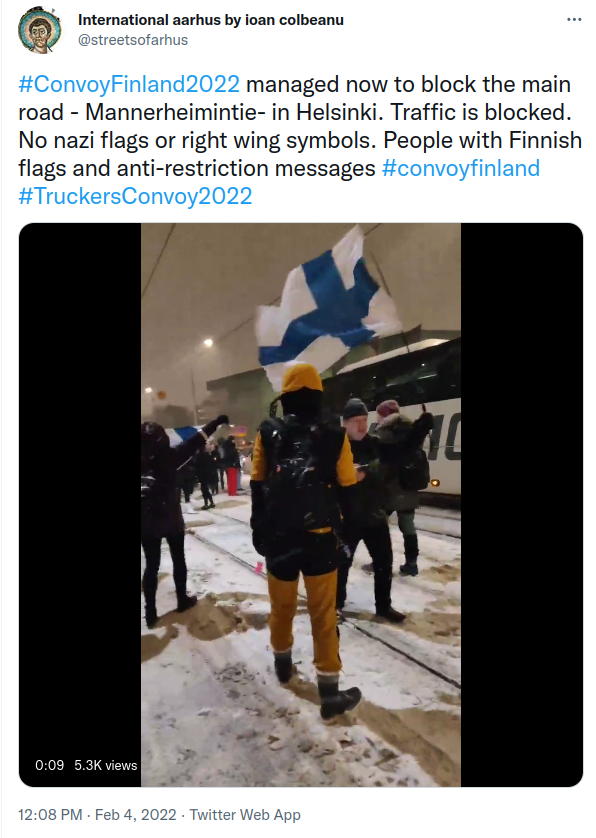Click the right black letterbox area of video
This screenshot has width=596, height=838.
521,505
